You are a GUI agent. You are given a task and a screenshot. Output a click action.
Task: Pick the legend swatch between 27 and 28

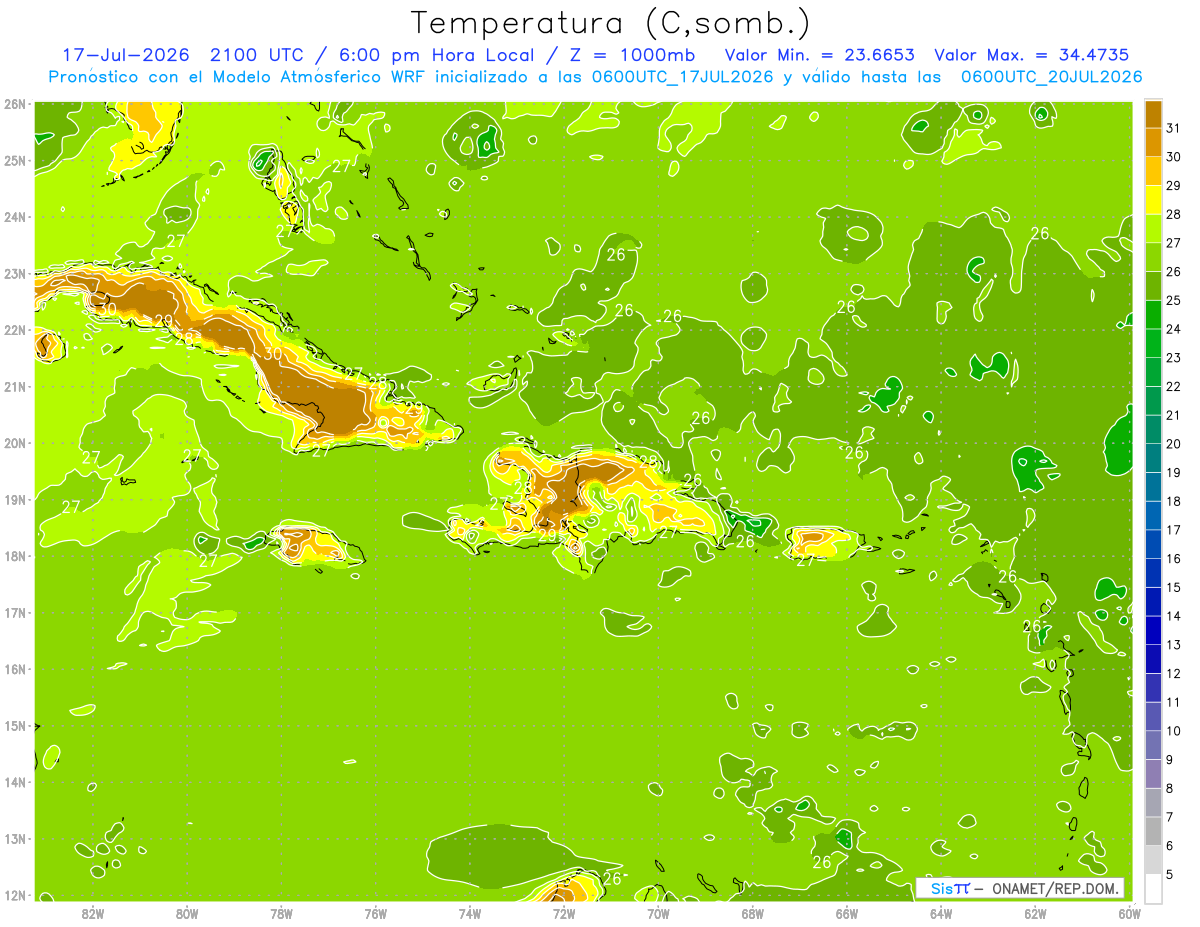(1154, 228)
